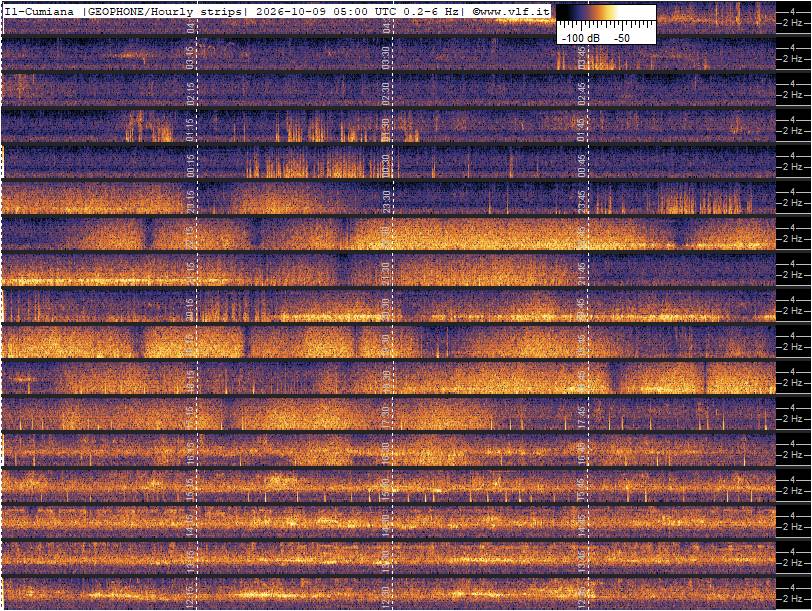Click the dB color gradient scale bar

(606, 13)
